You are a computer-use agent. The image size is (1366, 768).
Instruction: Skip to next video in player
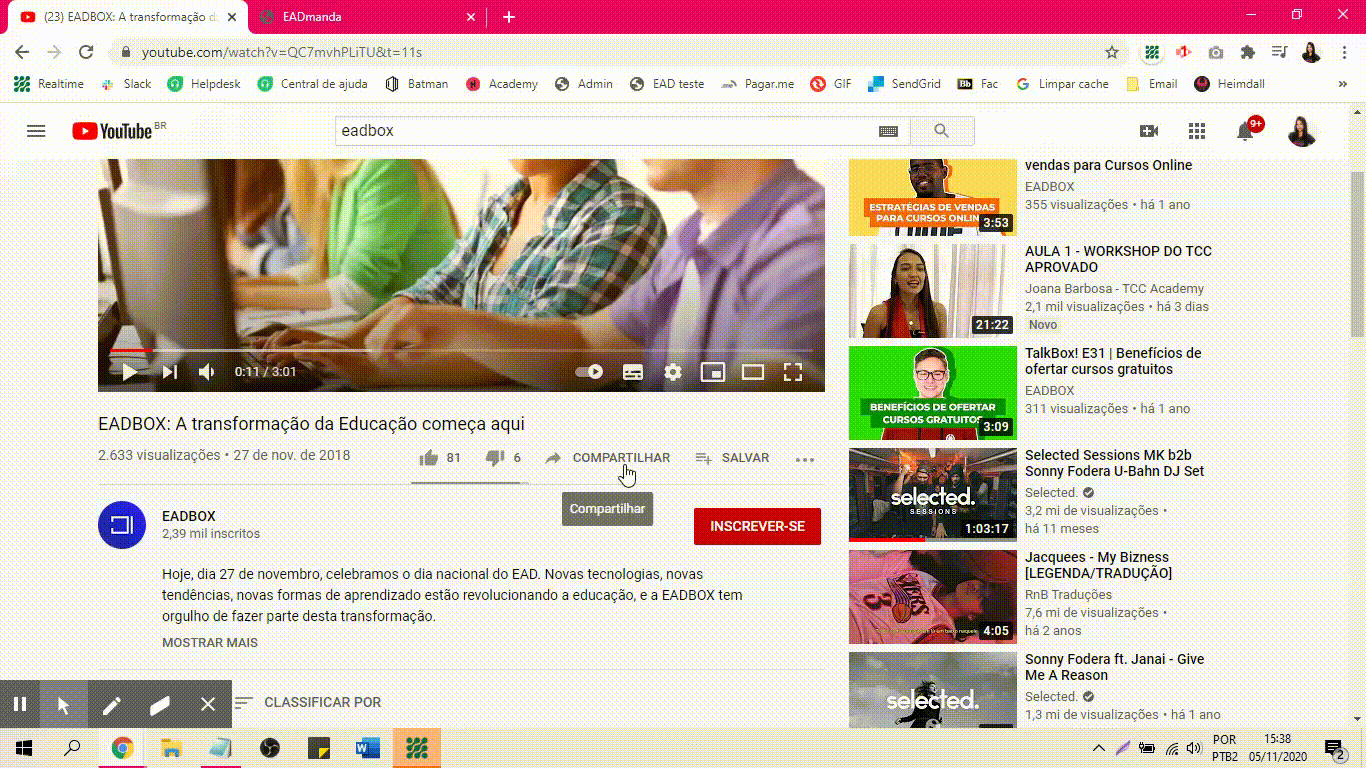click(x=170, y=372)
